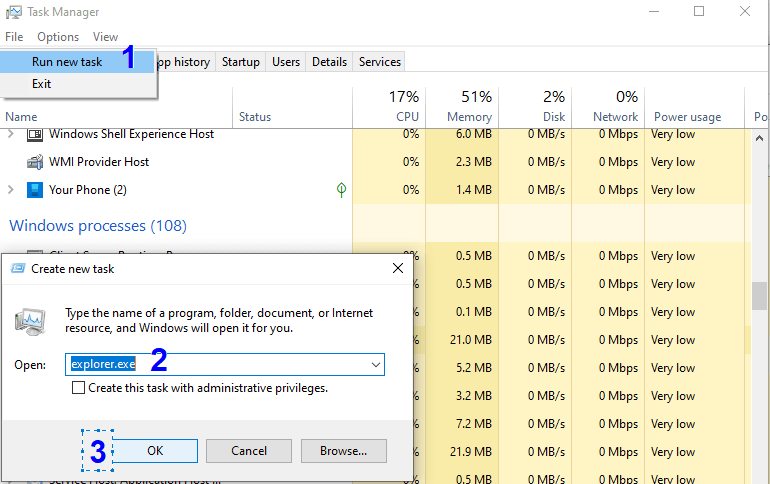Image resolution: width=770 pixels, height=484 pixels.
Task: Click the Task Manager title bar icon
Action: [14, 12]
